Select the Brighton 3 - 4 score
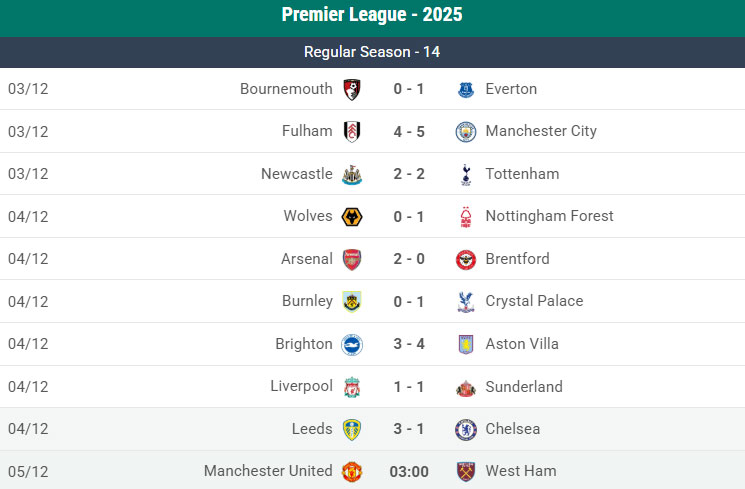The image size is (745, 489). click(x=409, y=344)
